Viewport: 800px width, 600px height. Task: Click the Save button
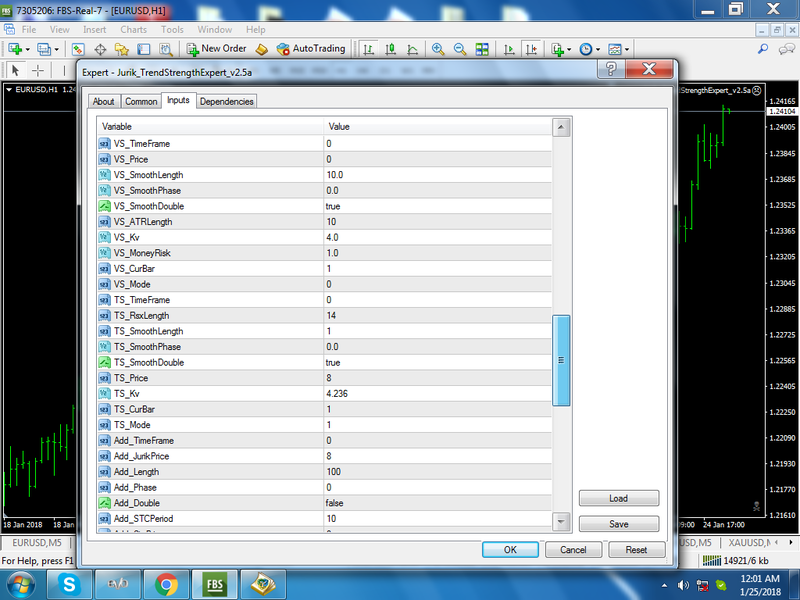tap(619, 524)
